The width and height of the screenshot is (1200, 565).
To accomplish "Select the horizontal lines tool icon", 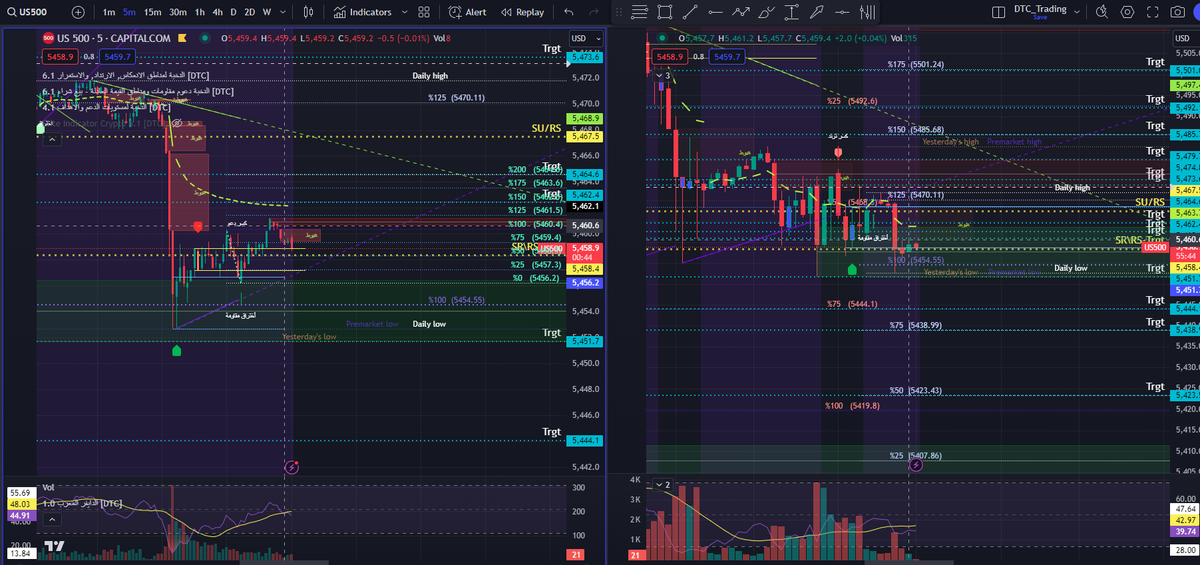I will click(x=639, y=12).
